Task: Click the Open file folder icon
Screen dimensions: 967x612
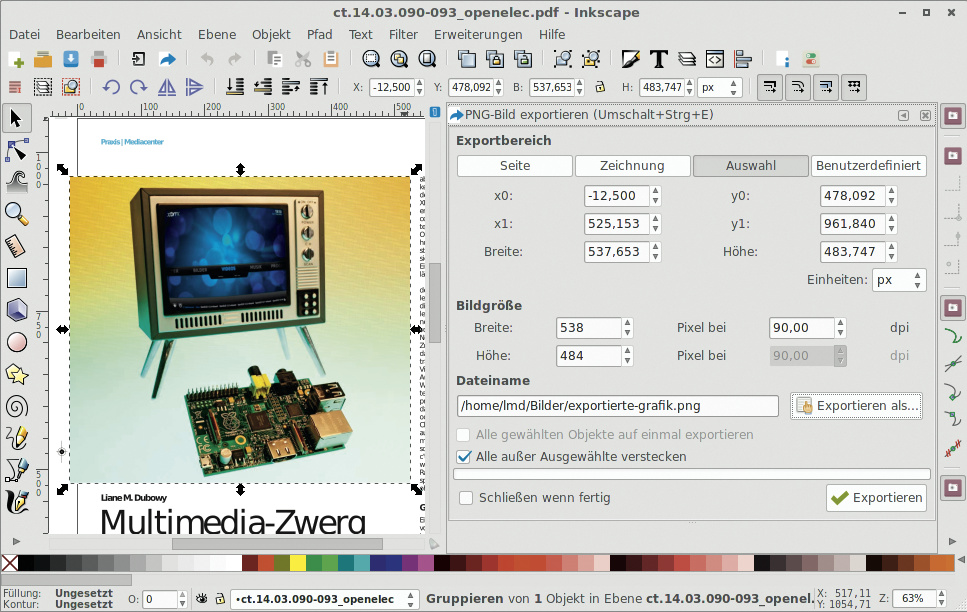Action: [43, 60]
